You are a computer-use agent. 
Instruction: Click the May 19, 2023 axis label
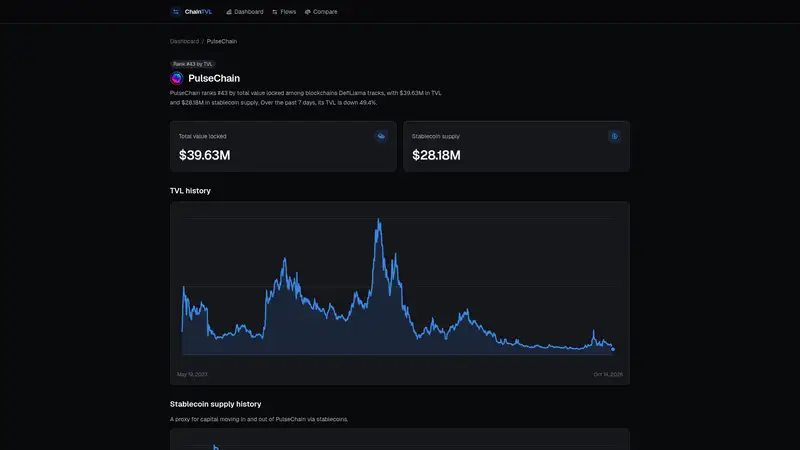pyautogui.click(x=192, y=374)
